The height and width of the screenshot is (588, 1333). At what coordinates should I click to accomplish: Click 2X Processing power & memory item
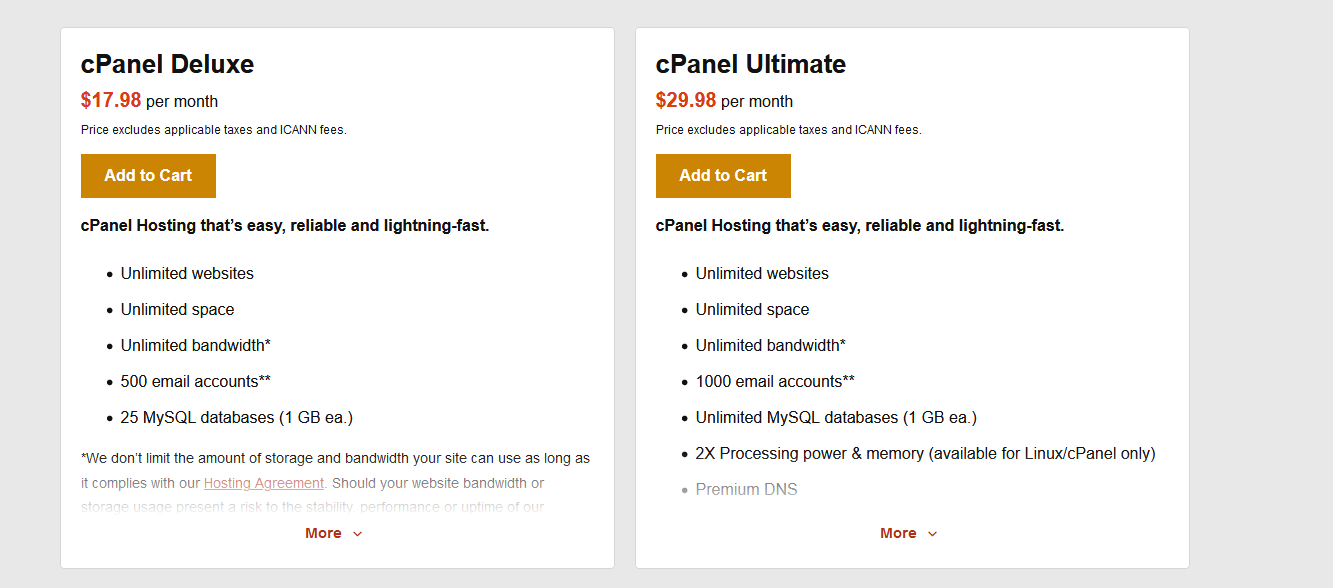coord(926,453)
